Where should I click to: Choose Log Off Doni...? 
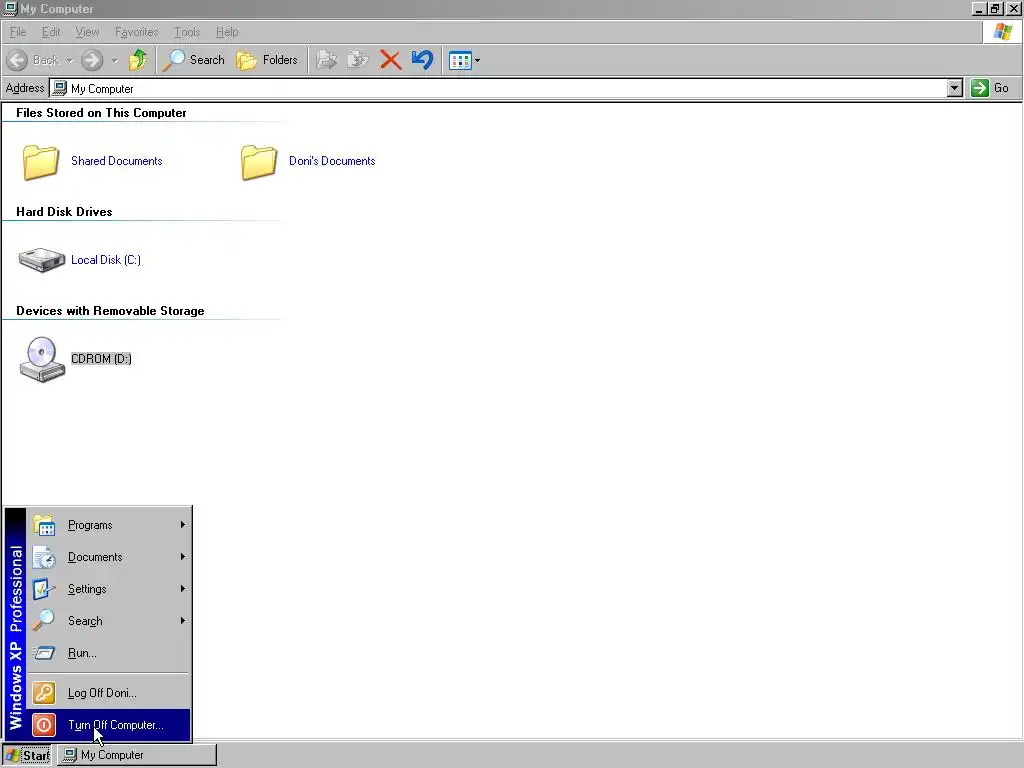[x=109, y=693]
